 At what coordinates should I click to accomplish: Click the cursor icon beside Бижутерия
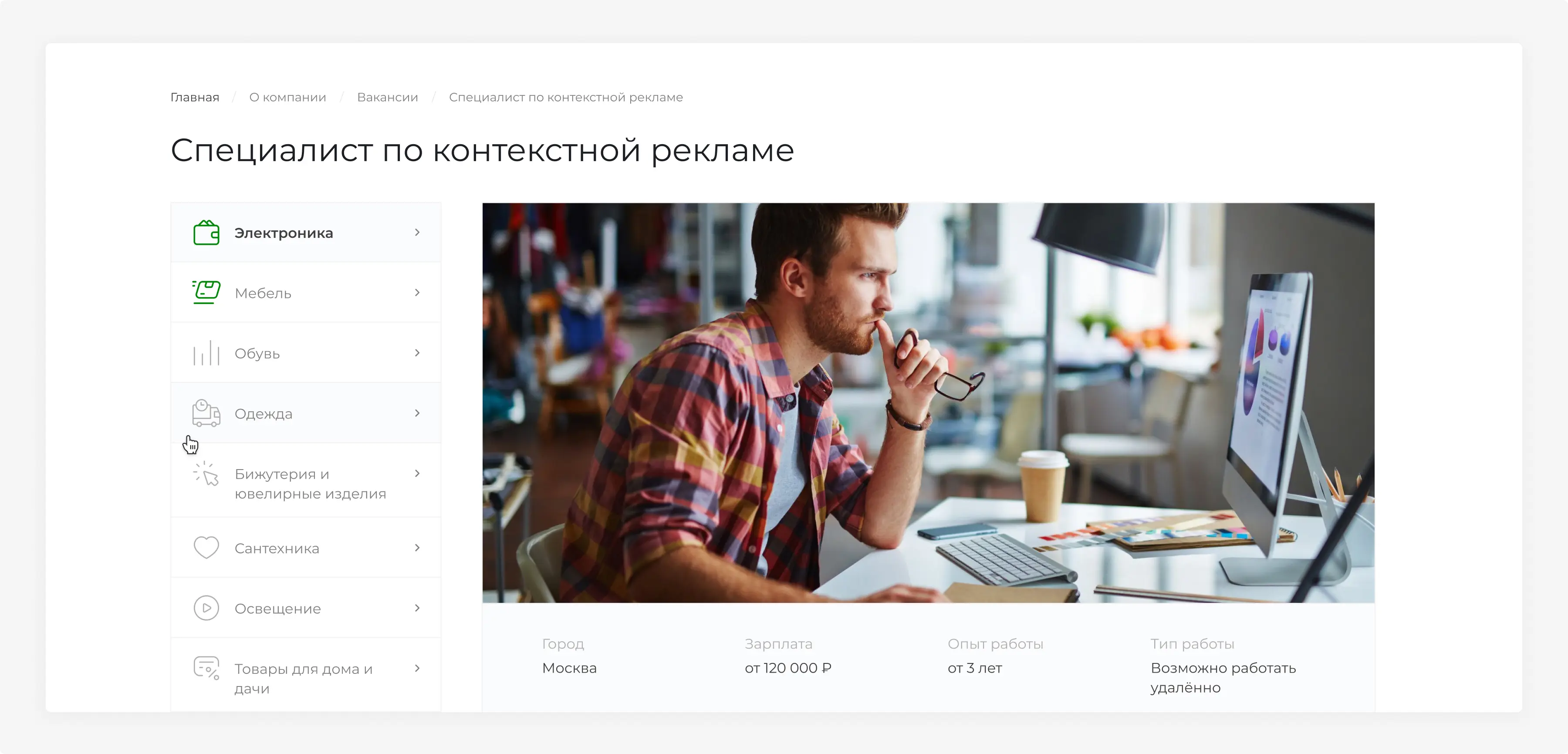(206, 473)
